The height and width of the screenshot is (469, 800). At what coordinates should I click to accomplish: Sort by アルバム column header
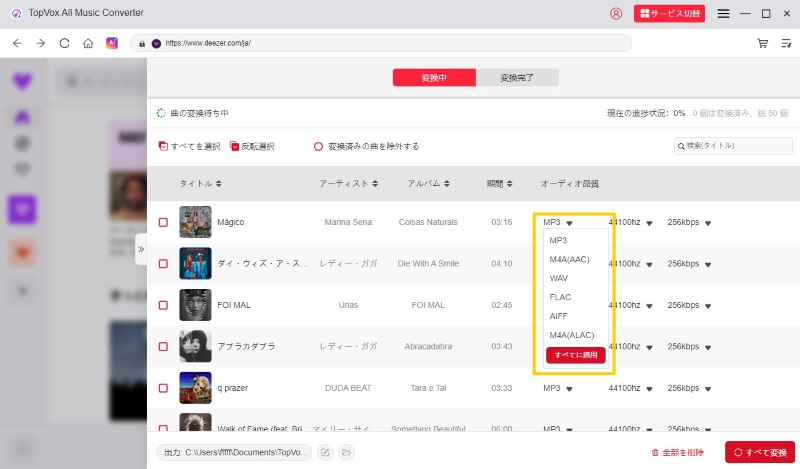click(429, 184)
